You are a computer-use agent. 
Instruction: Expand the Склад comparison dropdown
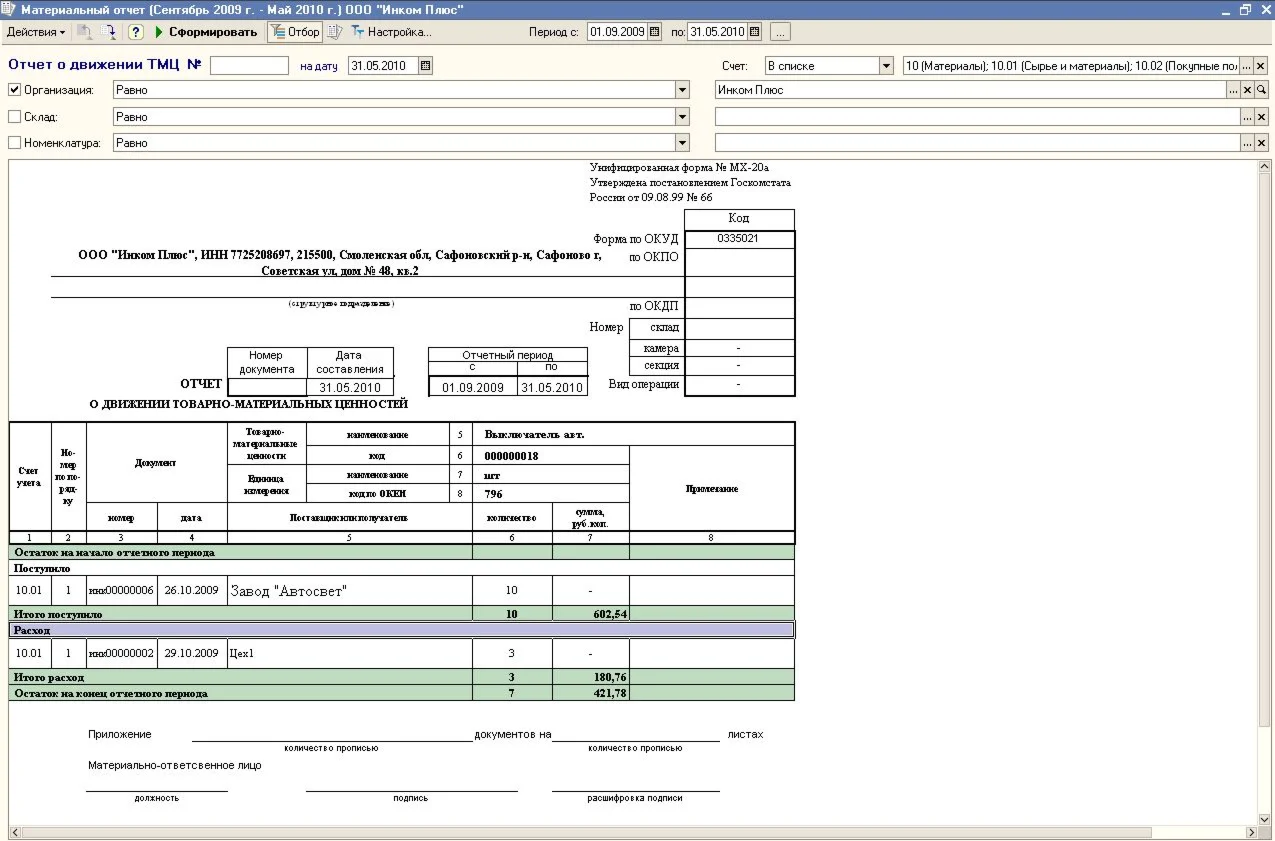(x=682, y=117)
